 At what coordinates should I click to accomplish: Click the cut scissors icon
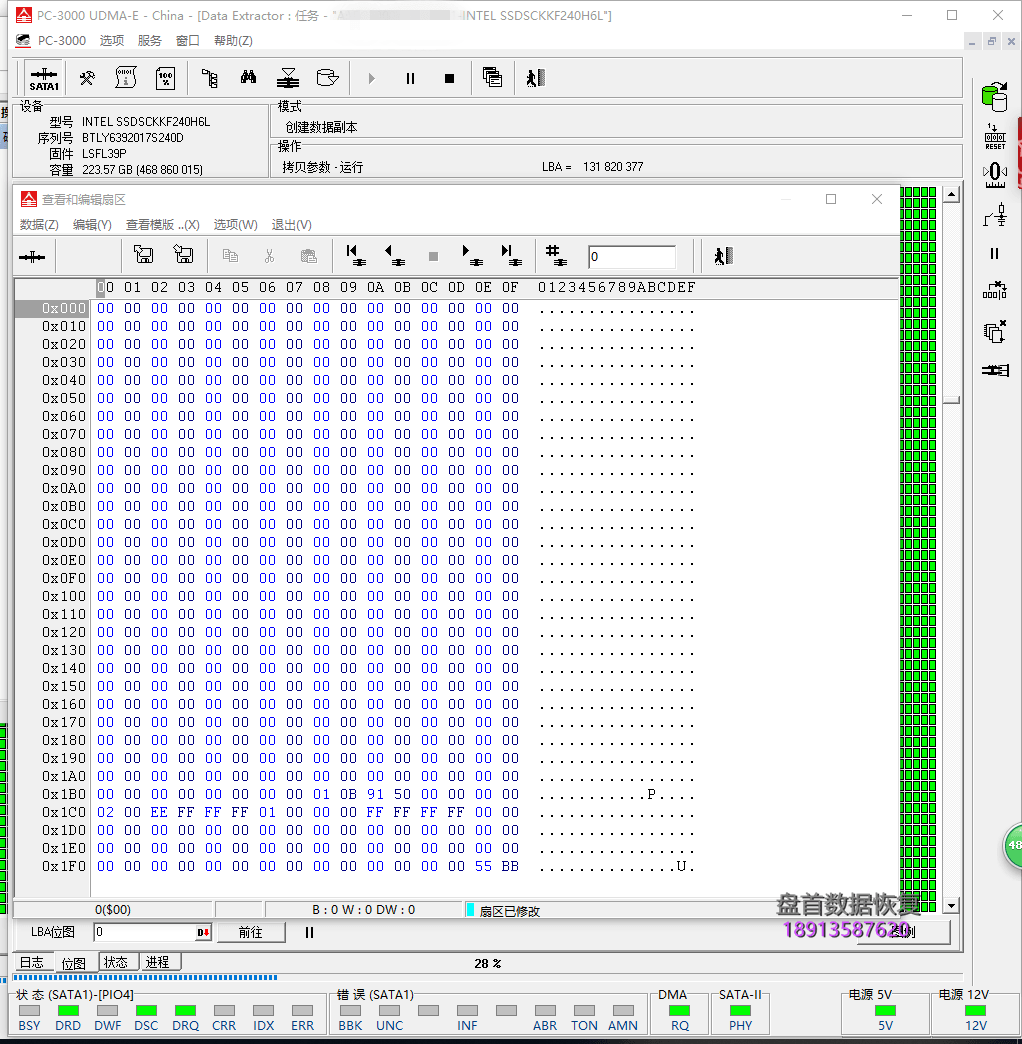(269, 256)
